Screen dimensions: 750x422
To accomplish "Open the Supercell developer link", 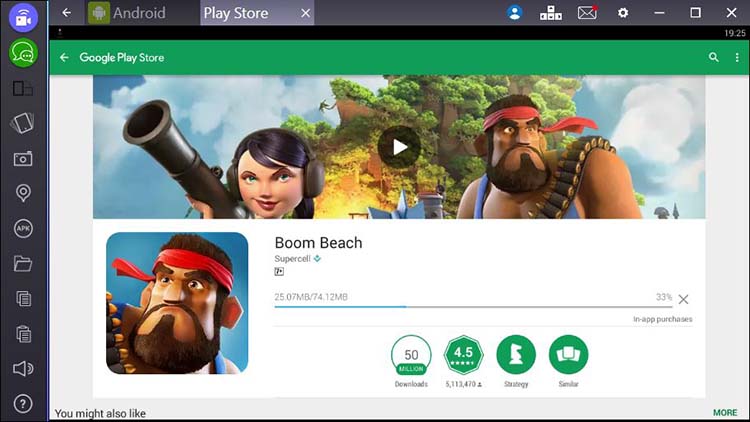I will coord(293,259).
